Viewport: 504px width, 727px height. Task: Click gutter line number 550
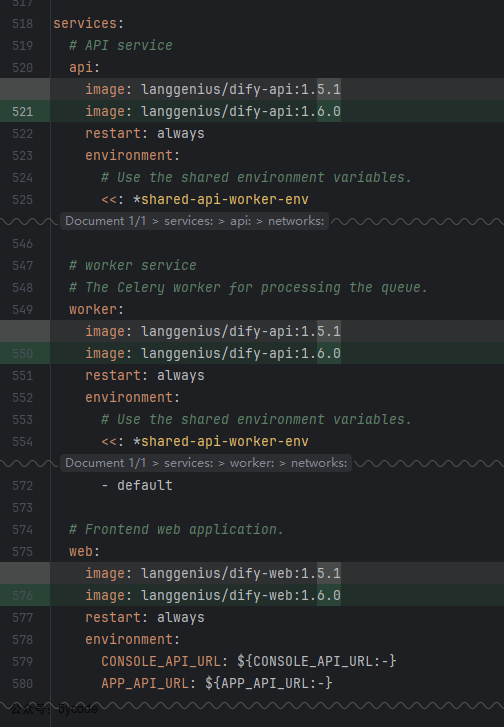(23, 354)
